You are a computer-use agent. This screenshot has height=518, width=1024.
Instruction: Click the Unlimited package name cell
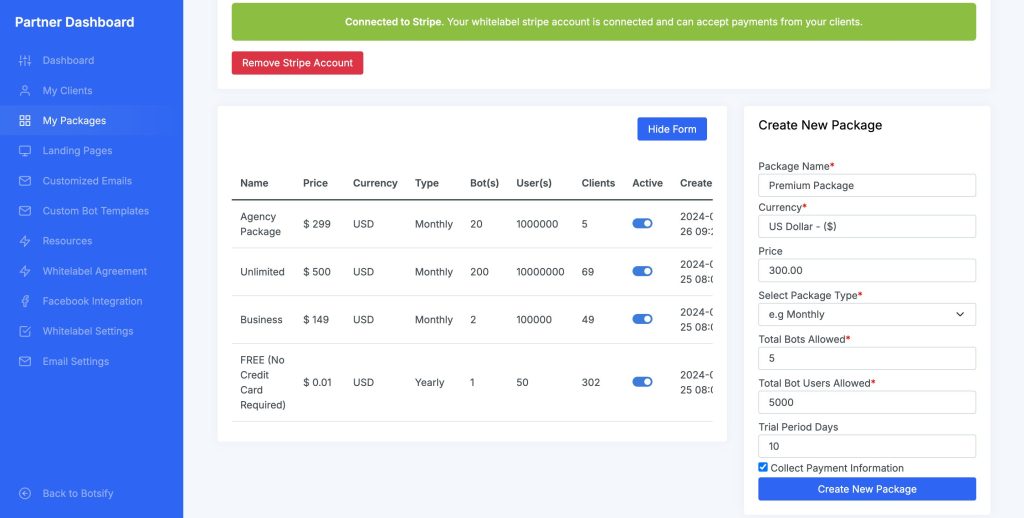coord(262,272)
